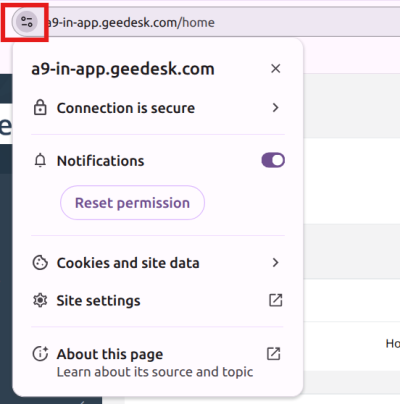Open Site settings via its external-link icon
The height and width of the screenshot is (404, 400).
tap(275, 300)
